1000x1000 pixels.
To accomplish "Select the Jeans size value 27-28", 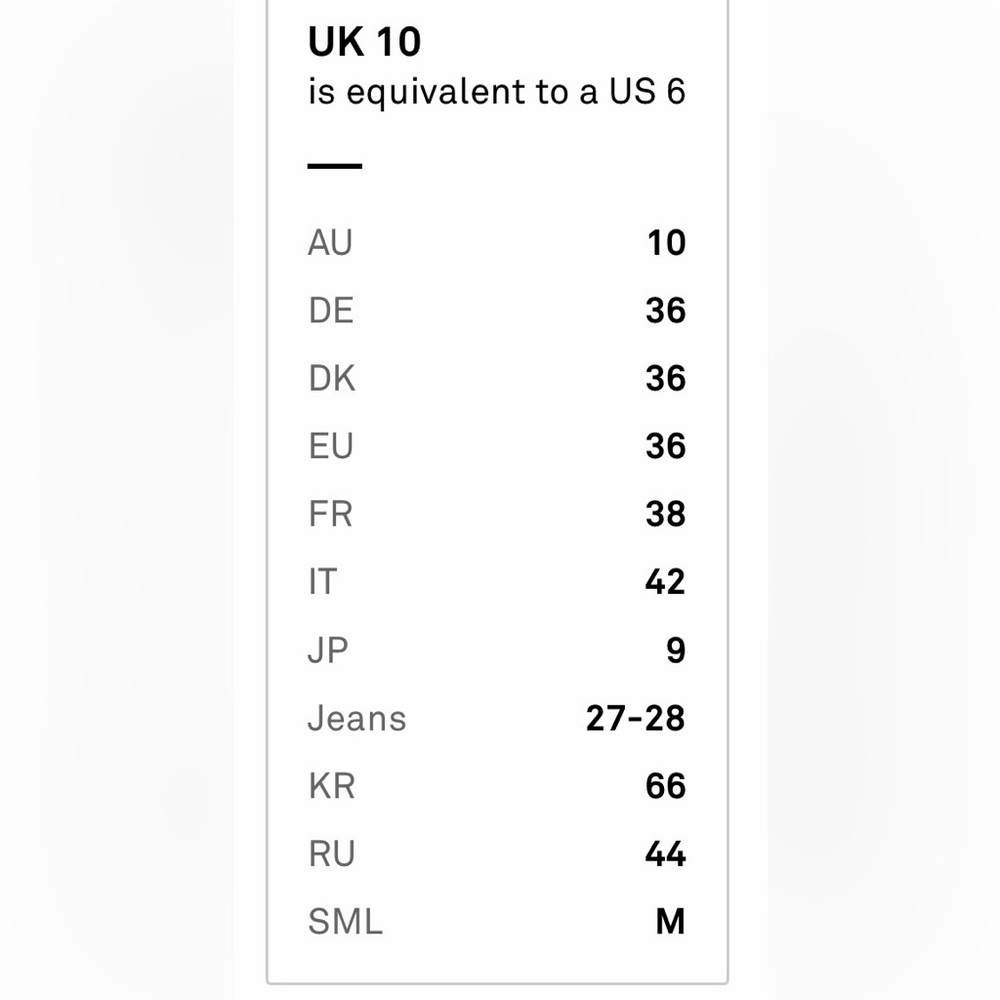I will click(635, 718).
